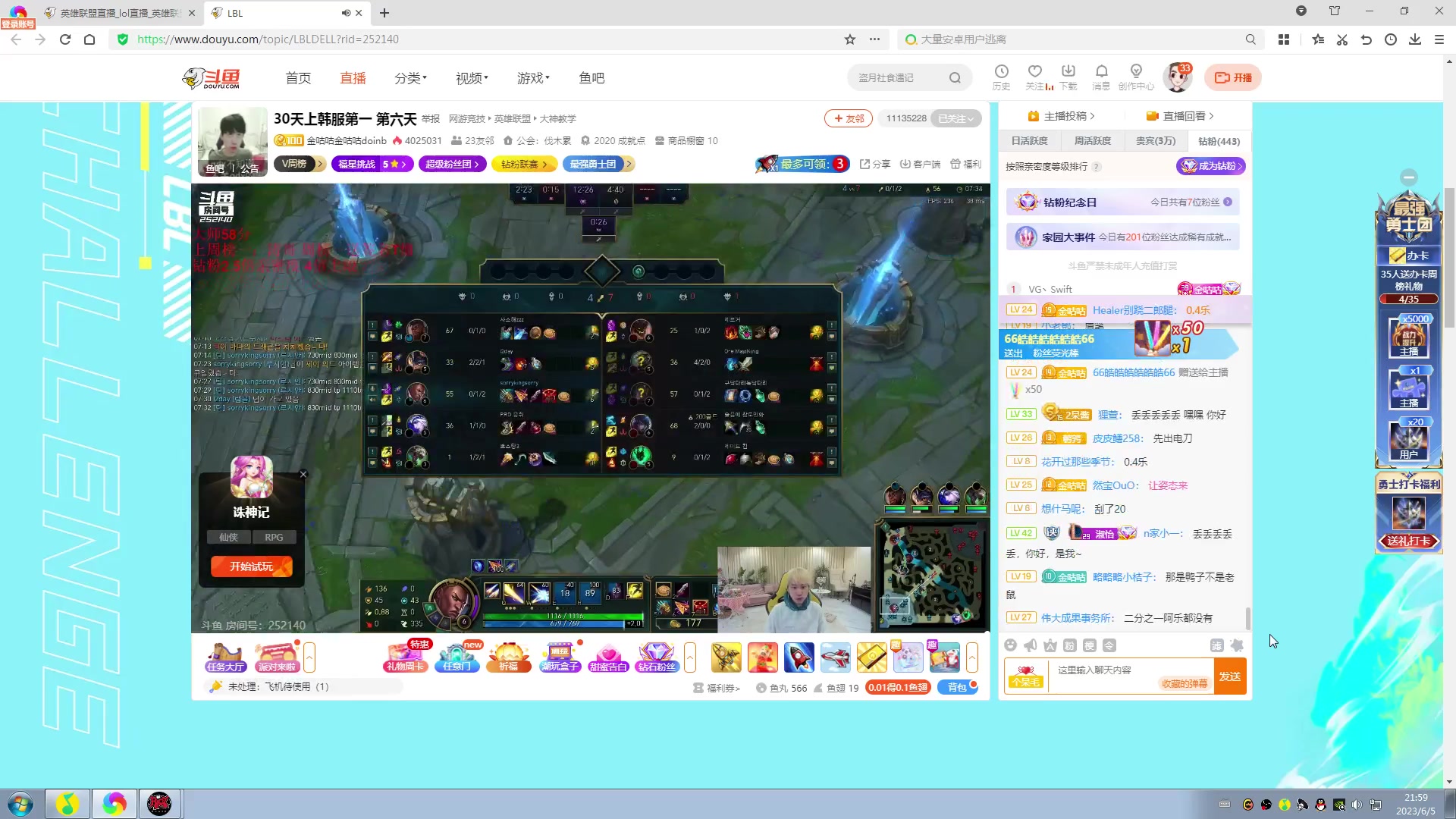
Task: Switch to 日活跃度 tab
Action: 1029,141
